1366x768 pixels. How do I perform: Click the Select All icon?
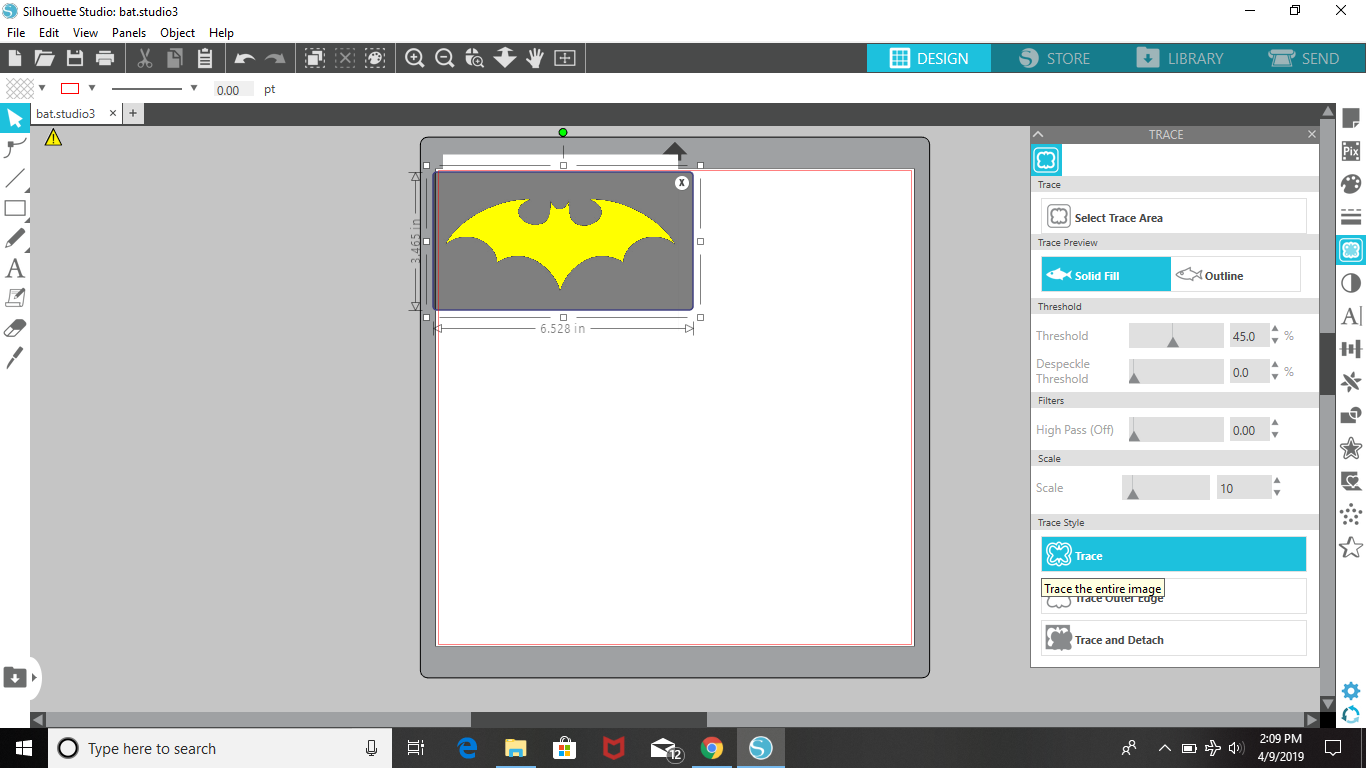315,58
